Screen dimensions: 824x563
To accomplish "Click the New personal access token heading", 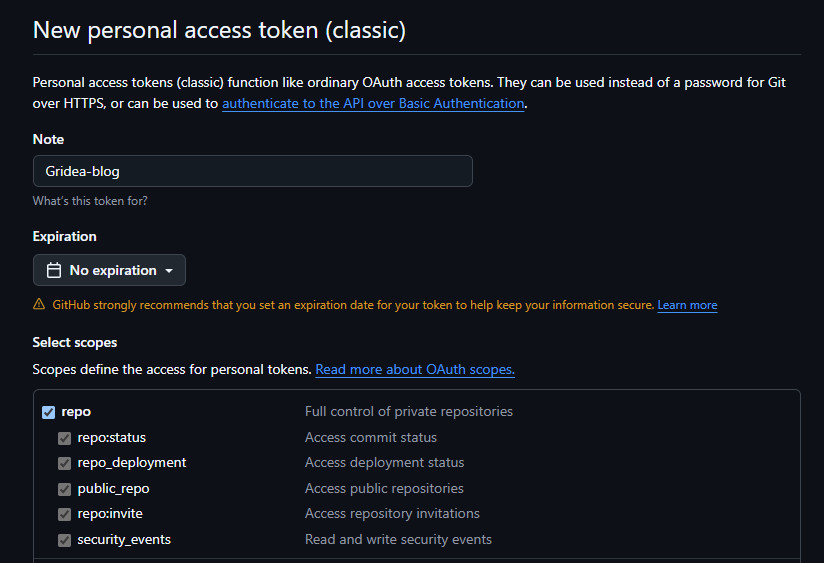I will pos(219,30).
